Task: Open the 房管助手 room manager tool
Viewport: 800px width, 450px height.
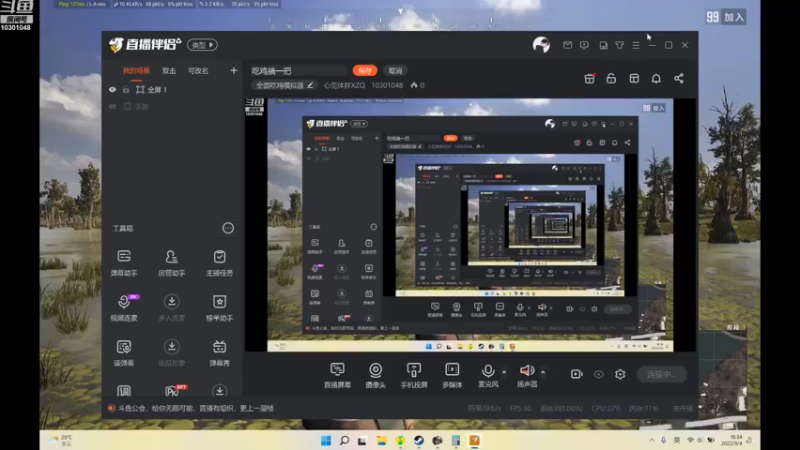Action: click(171, 263)
